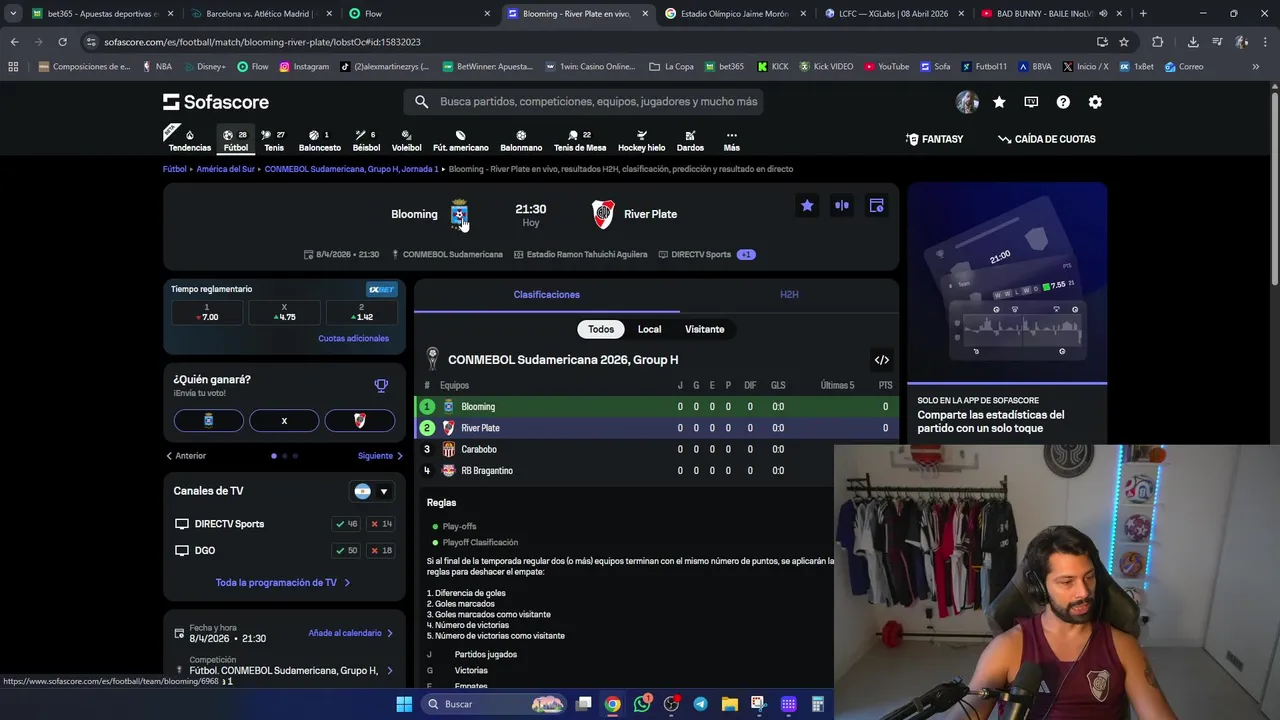Open TV channels country dropdown
Viewport: 1280px width, 720px height.
coord(371,491)
